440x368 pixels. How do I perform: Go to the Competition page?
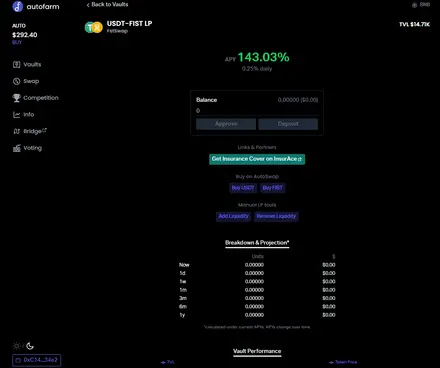tap(35, 98)
